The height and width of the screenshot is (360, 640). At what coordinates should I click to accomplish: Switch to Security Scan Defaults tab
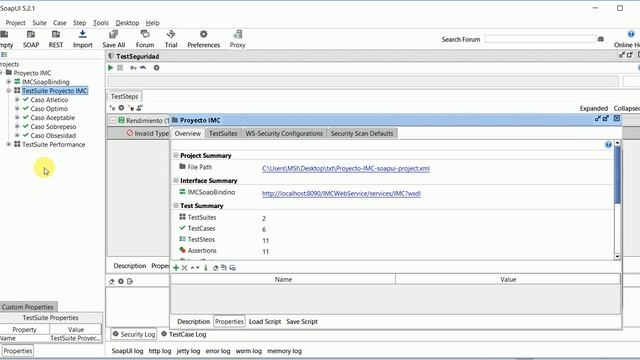pos(362,133)
